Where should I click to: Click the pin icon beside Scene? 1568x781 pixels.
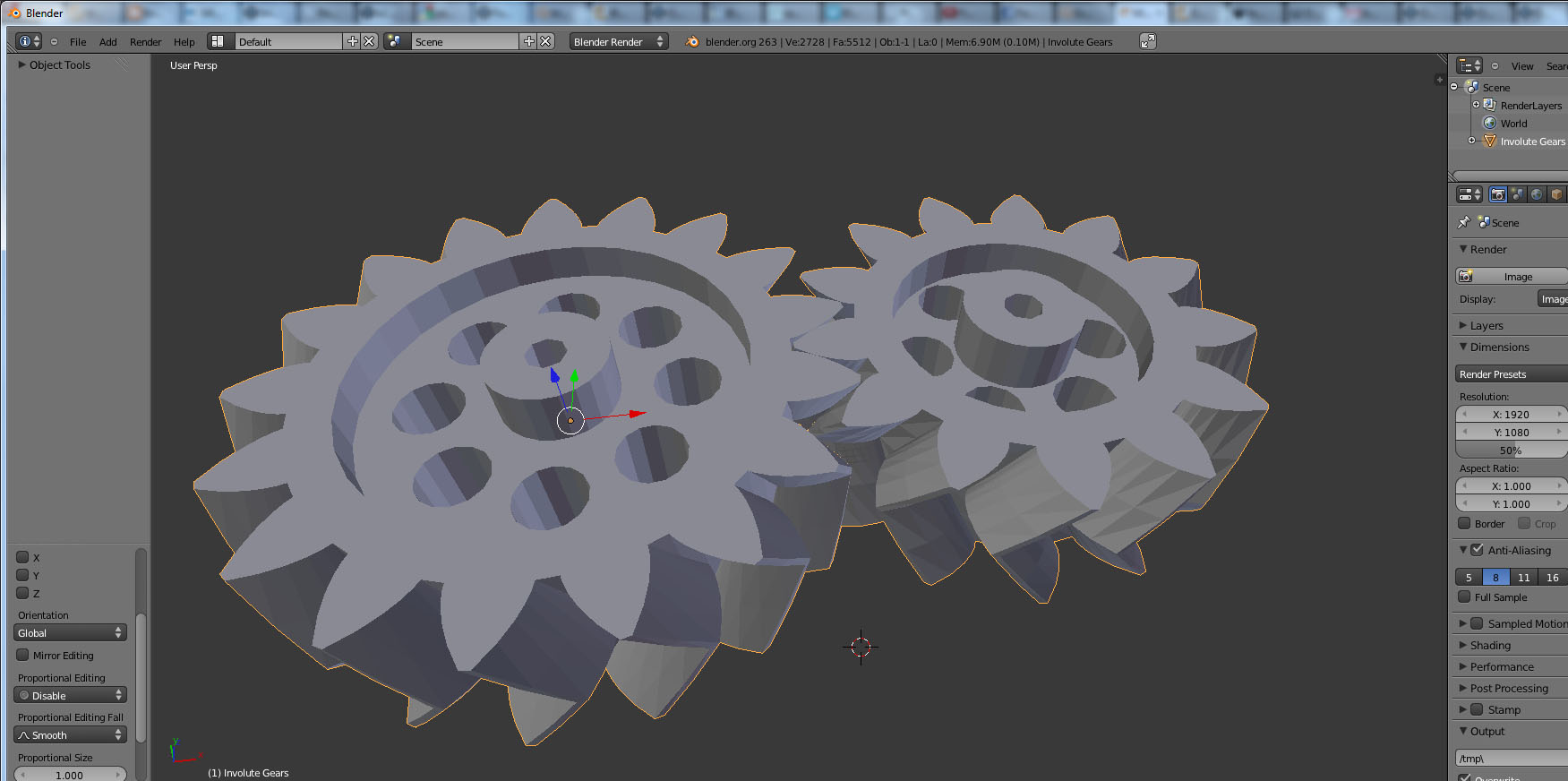[1464, 222]
